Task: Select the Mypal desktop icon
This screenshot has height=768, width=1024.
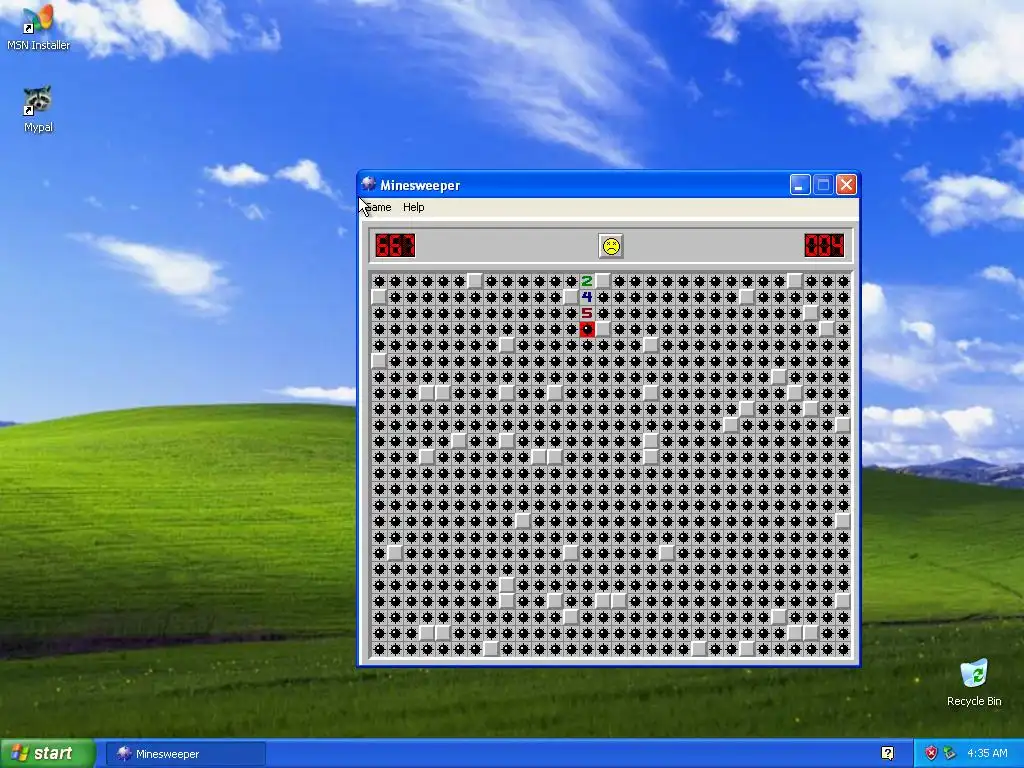Action: 38,110
